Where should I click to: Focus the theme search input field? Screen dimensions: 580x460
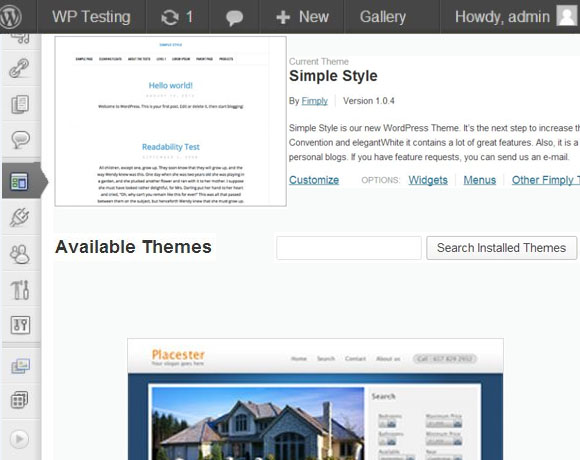(x=349, y=248)
